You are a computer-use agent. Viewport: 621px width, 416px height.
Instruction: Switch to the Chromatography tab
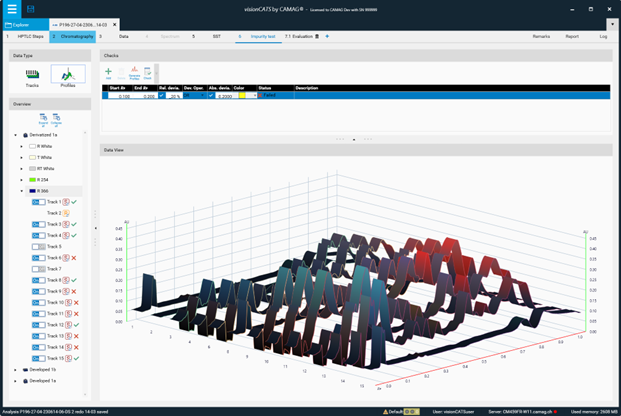click(74, 36)
